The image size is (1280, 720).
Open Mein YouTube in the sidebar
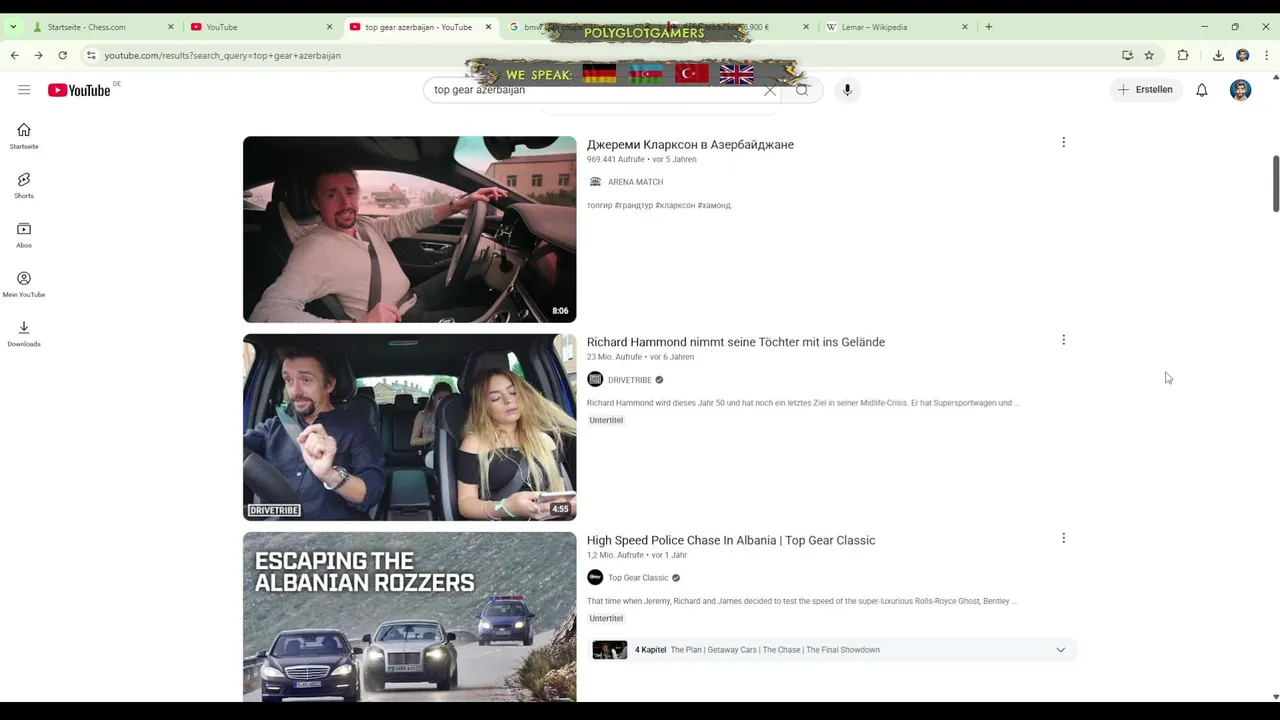tap(24, 284)
